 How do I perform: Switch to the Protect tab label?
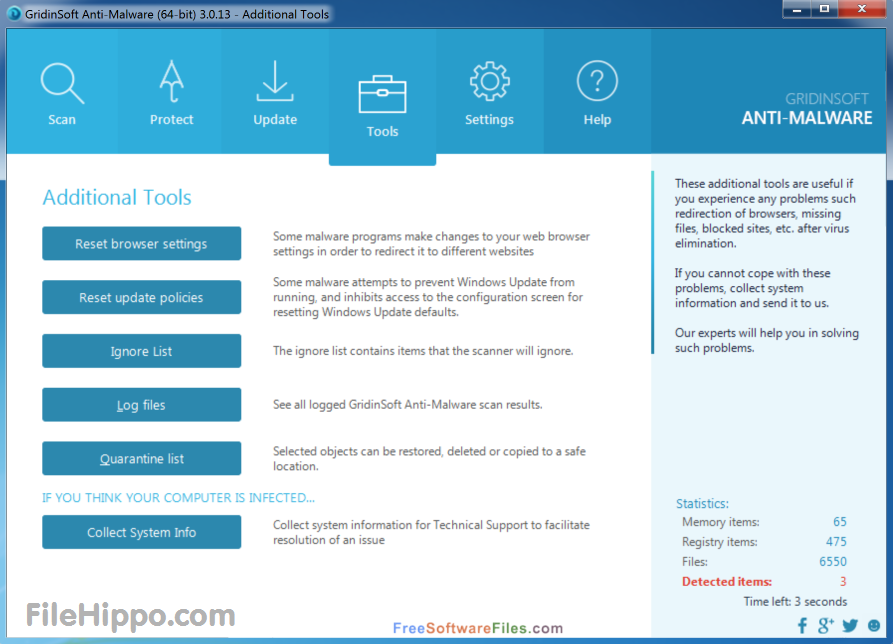[x=171, y=120]
